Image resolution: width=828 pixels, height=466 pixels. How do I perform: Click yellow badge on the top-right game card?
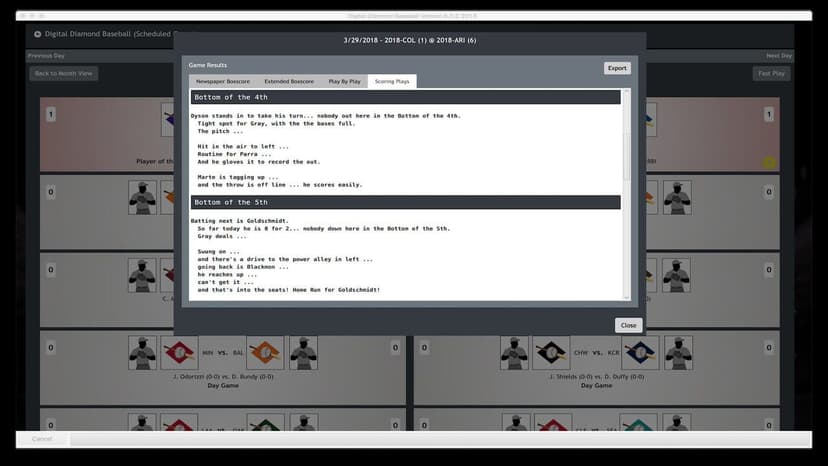tap(769, 163)
